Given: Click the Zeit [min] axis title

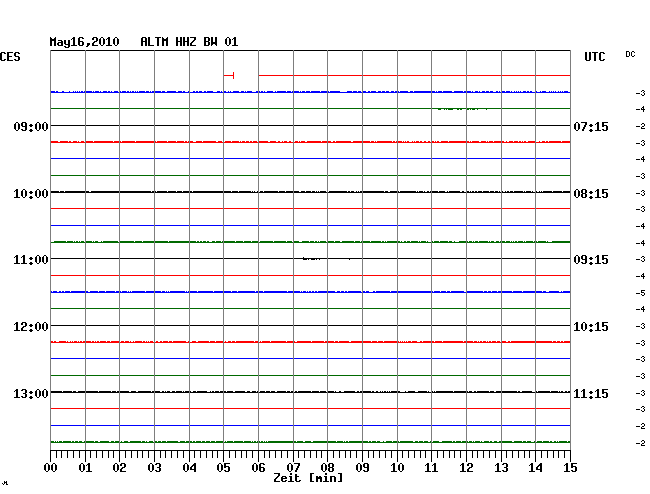Looking at the screenshot, I should 308,478.
